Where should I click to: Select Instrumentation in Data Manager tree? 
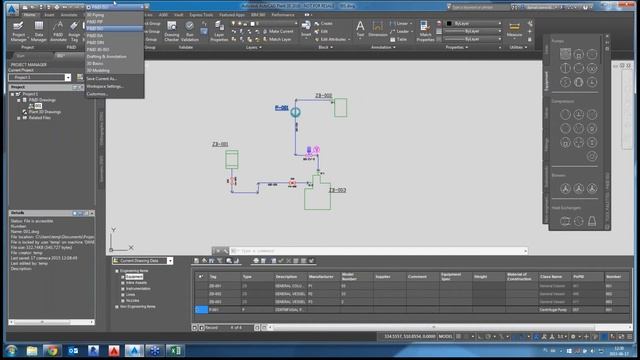pyautogui.click(x=138, y=288)
